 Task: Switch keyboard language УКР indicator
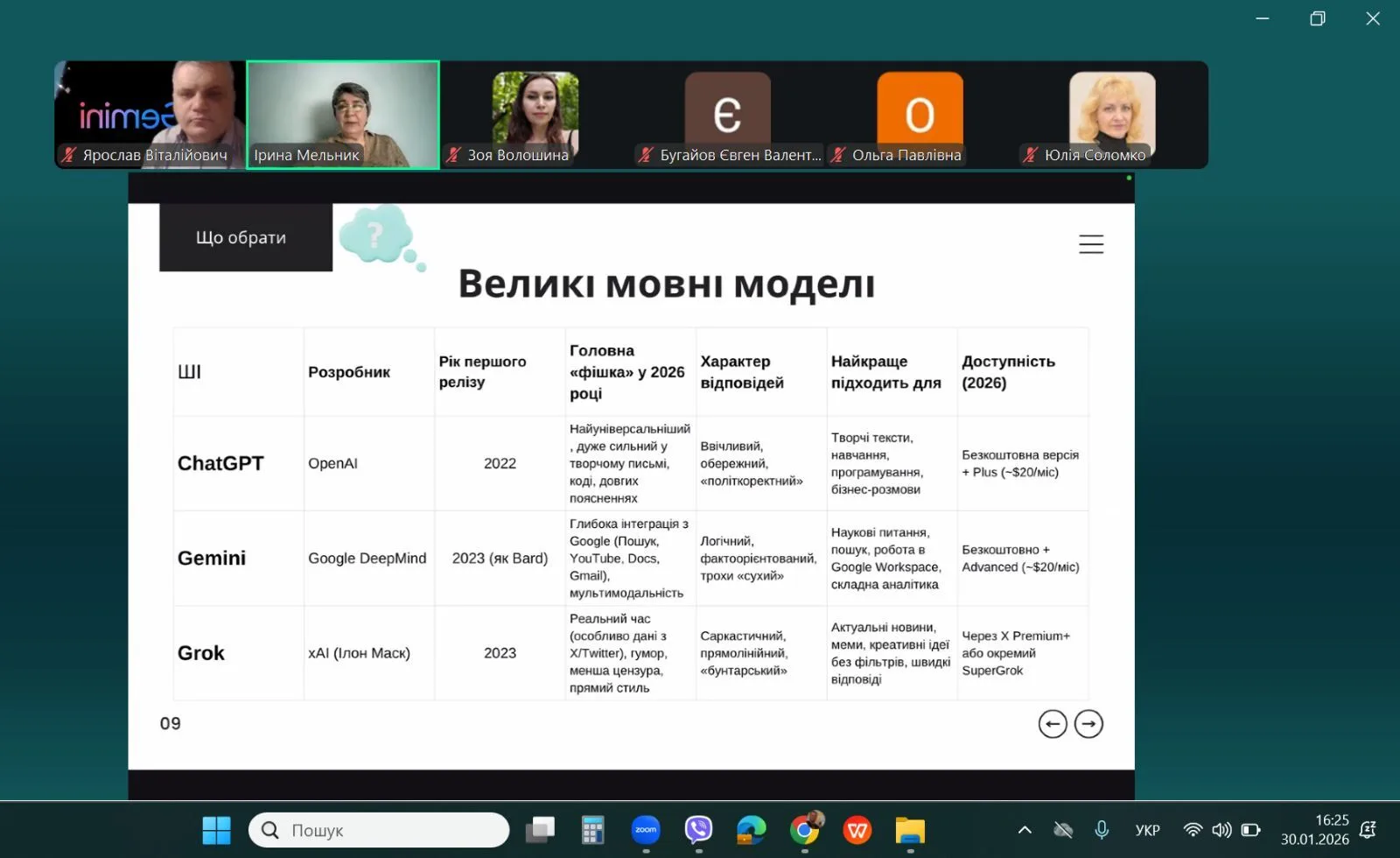[1147, 830]
